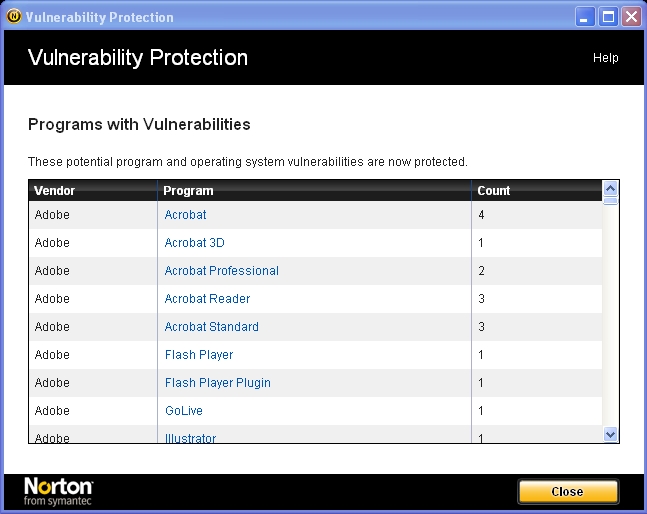Maximize the Vulnerability Protection window
The image size is (647, 514).
tap(609, 17)
